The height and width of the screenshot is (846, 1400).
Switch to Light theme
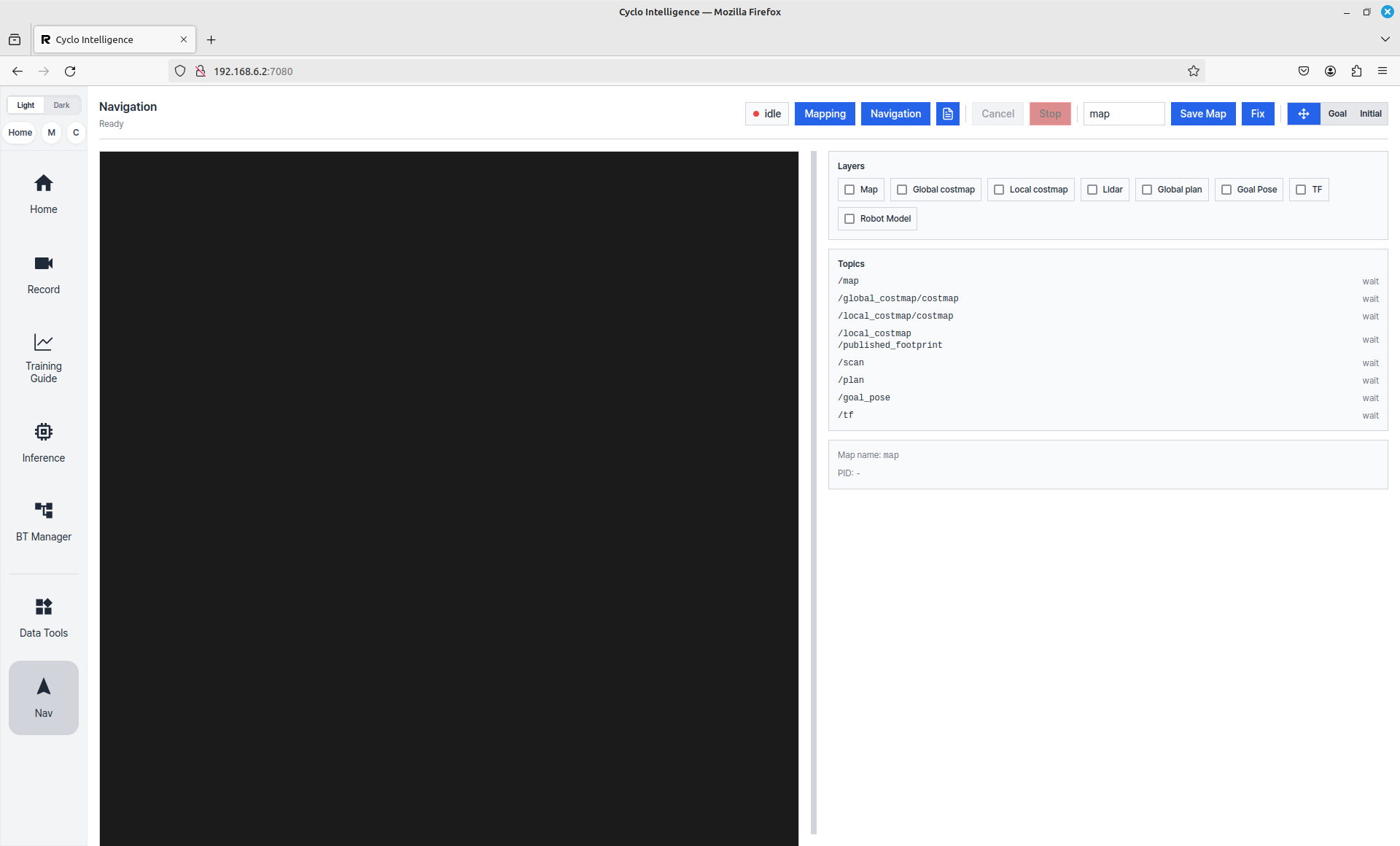(26, 105)
